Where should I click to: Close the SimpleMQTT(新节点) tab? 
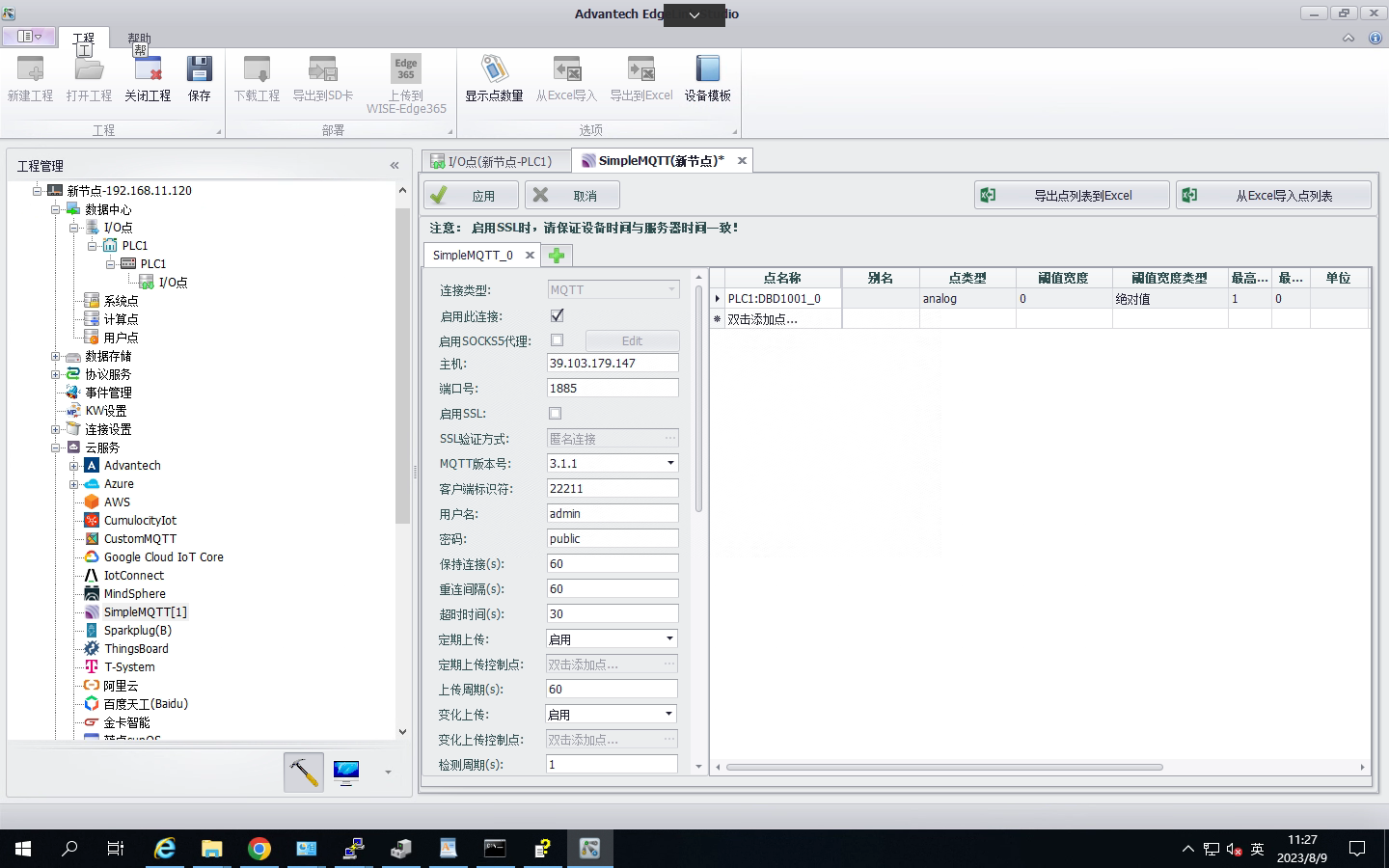742,161
